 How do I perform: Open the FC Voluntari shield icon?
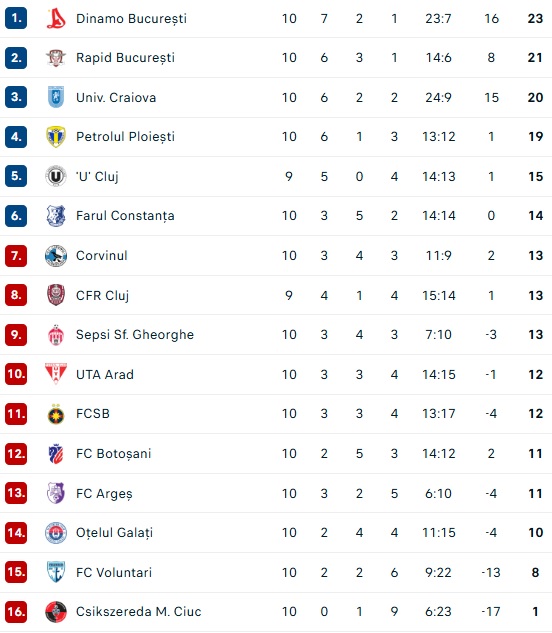point(56,572)
